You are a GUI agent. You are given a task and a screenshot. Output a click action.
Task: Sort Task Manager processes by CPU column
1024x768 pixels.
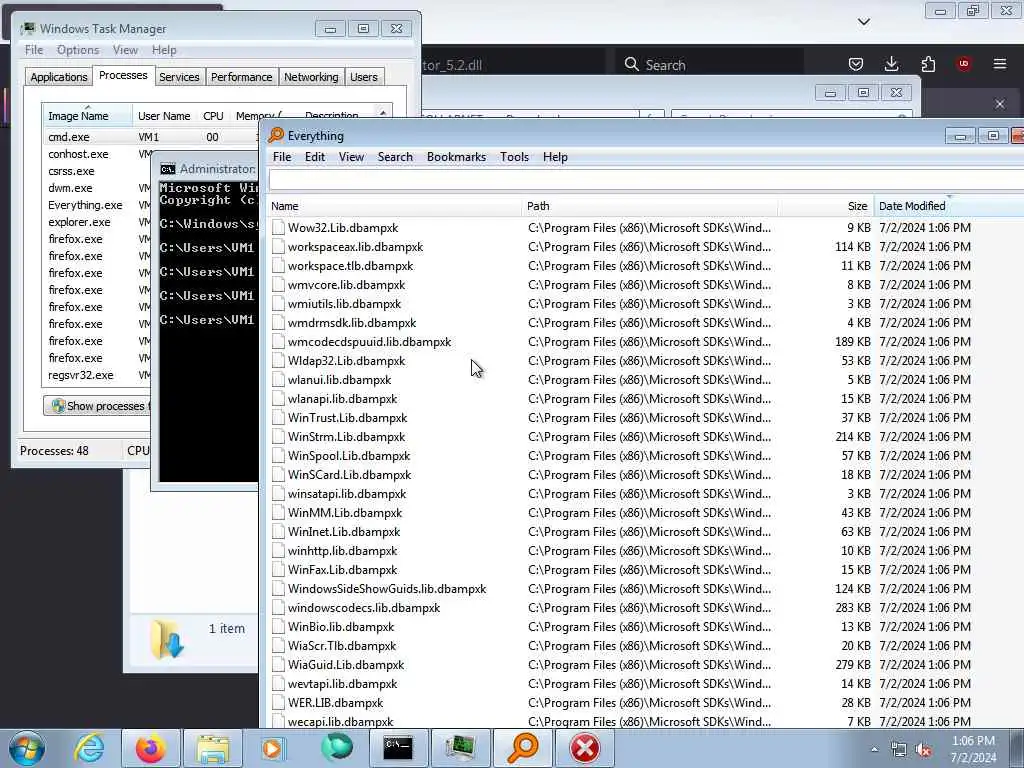[213, 116]
